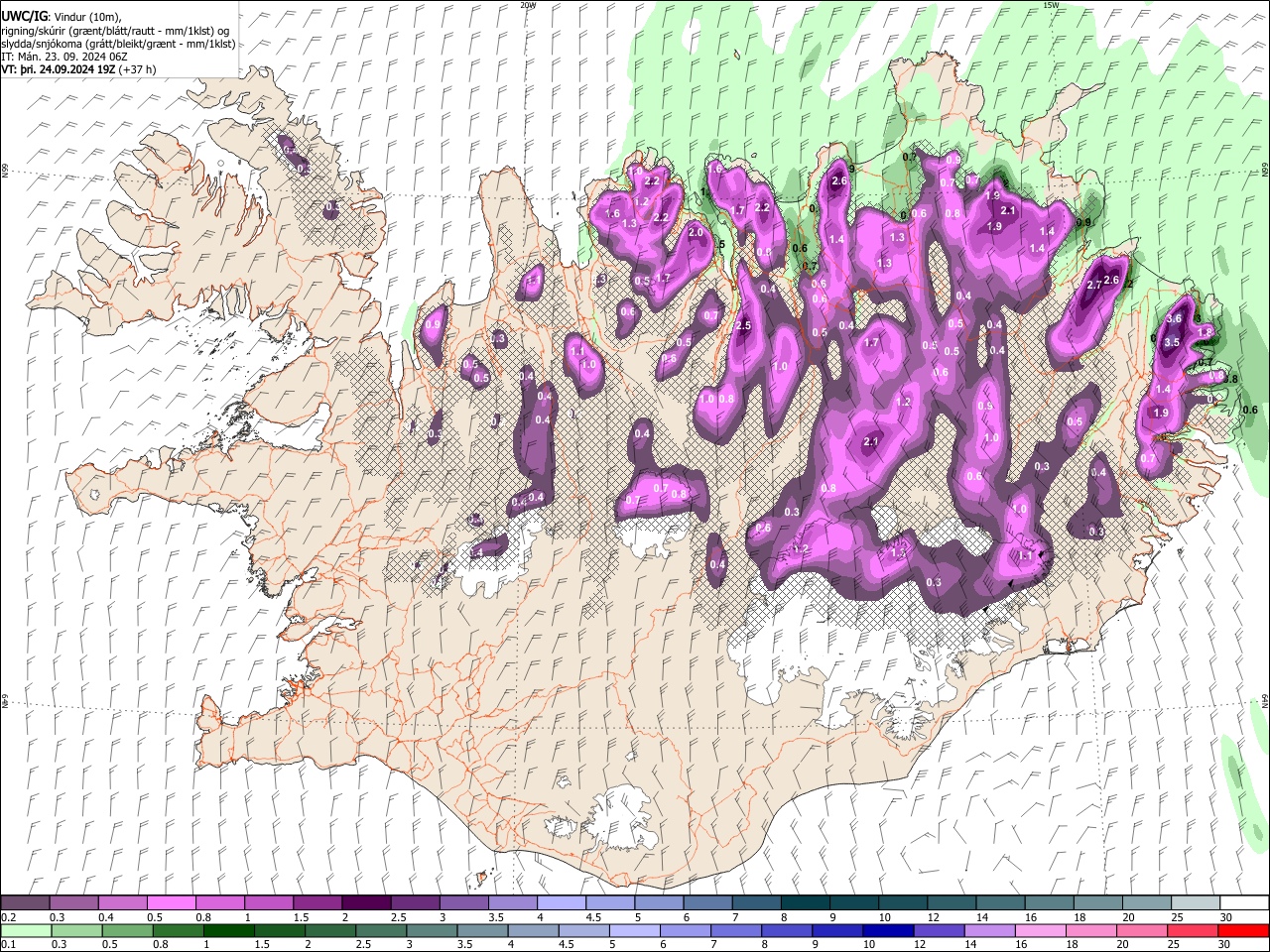The height and width of the screenshot is (952, 1270).
Task: Pick lower-row darkest green swatch between 1 and 1.5
Action: pos(229,931)
